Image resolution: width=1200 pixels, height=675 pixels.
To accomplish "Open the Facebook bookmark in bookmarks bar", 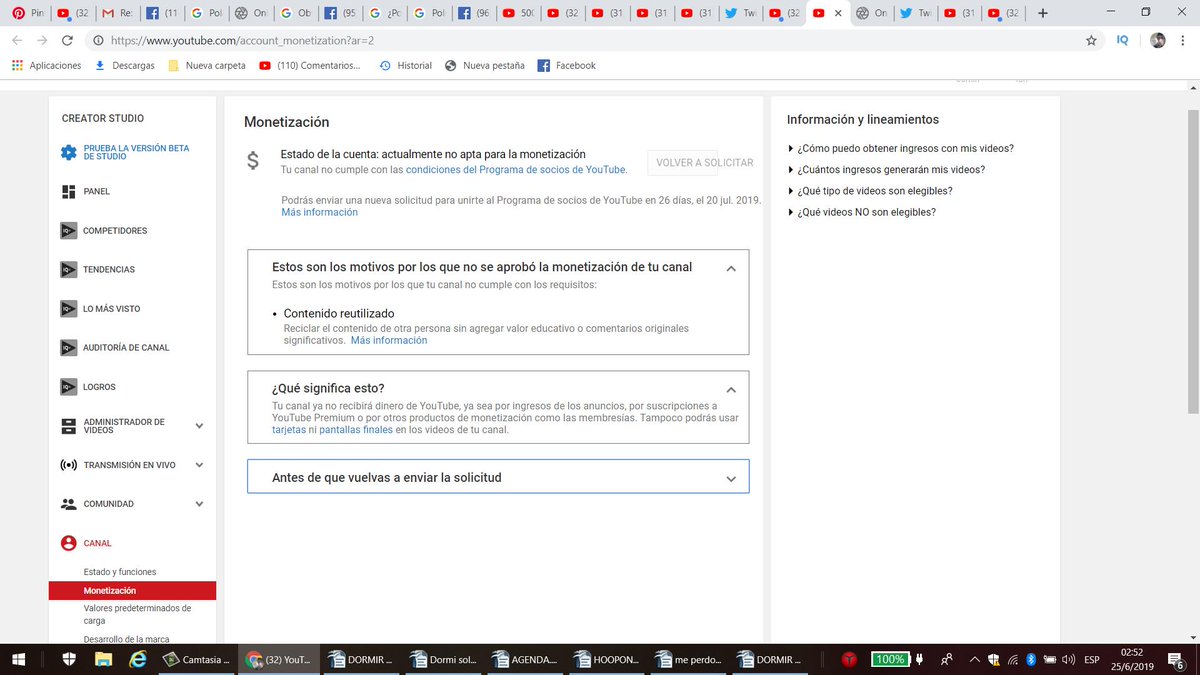I will pos(566,65).
